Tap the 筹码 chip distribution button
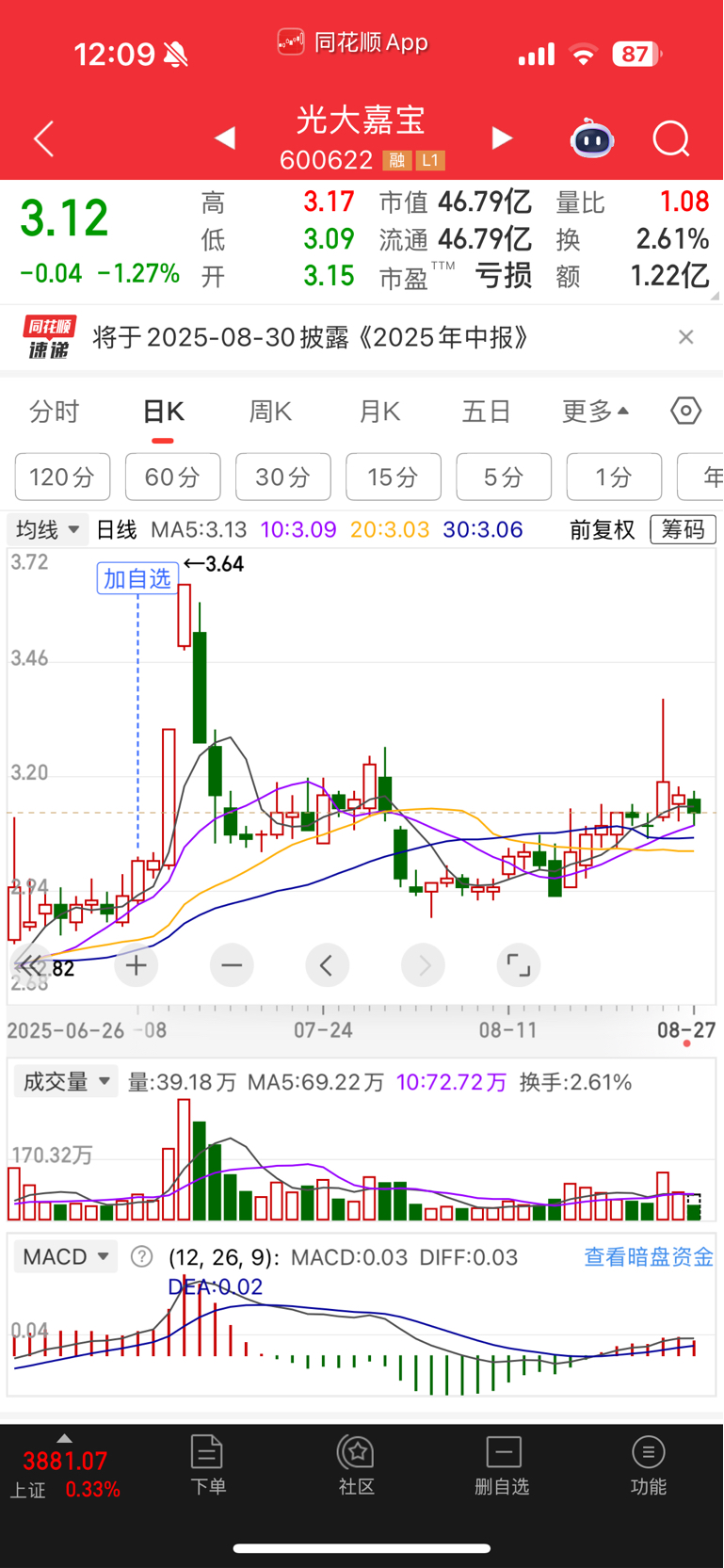The image size is (724, 1568). [x=683, y=529]
